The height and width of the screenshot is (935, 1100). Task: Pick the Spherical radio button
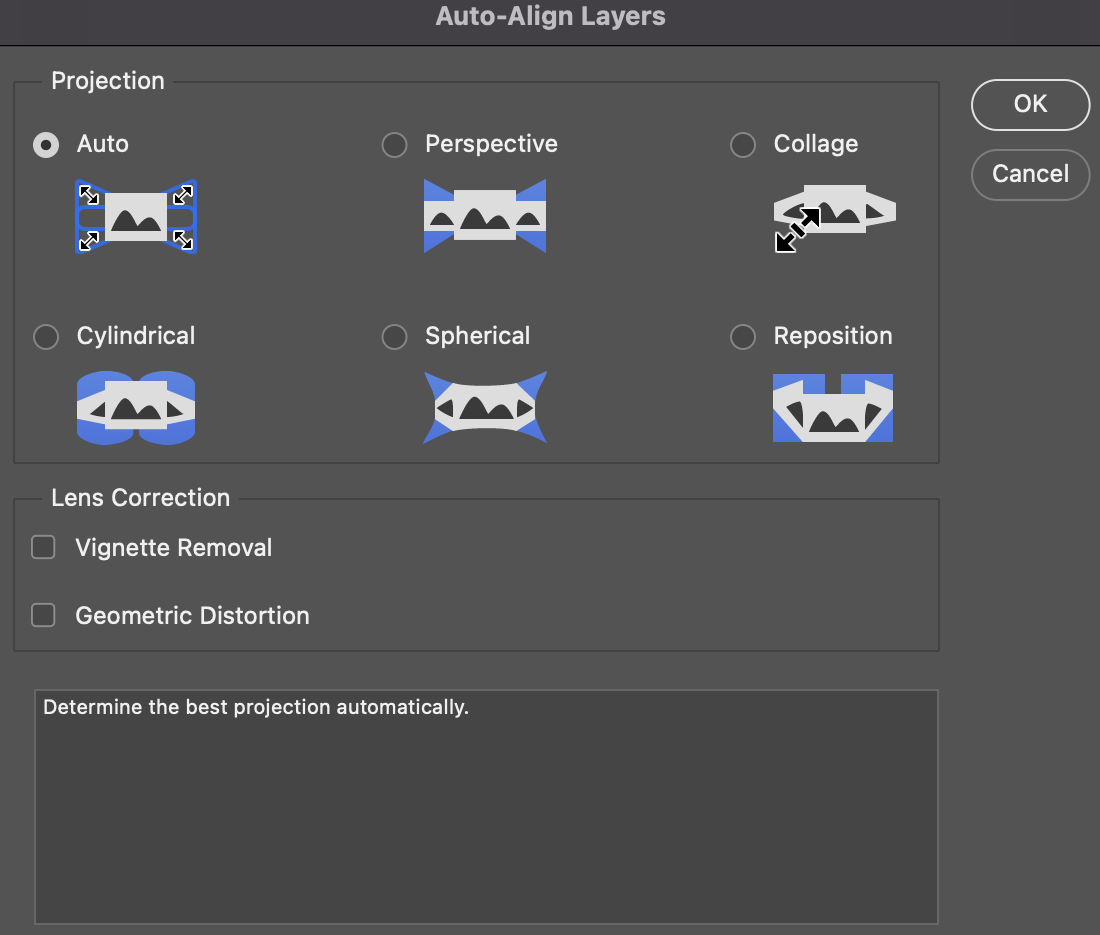point(395,337)
